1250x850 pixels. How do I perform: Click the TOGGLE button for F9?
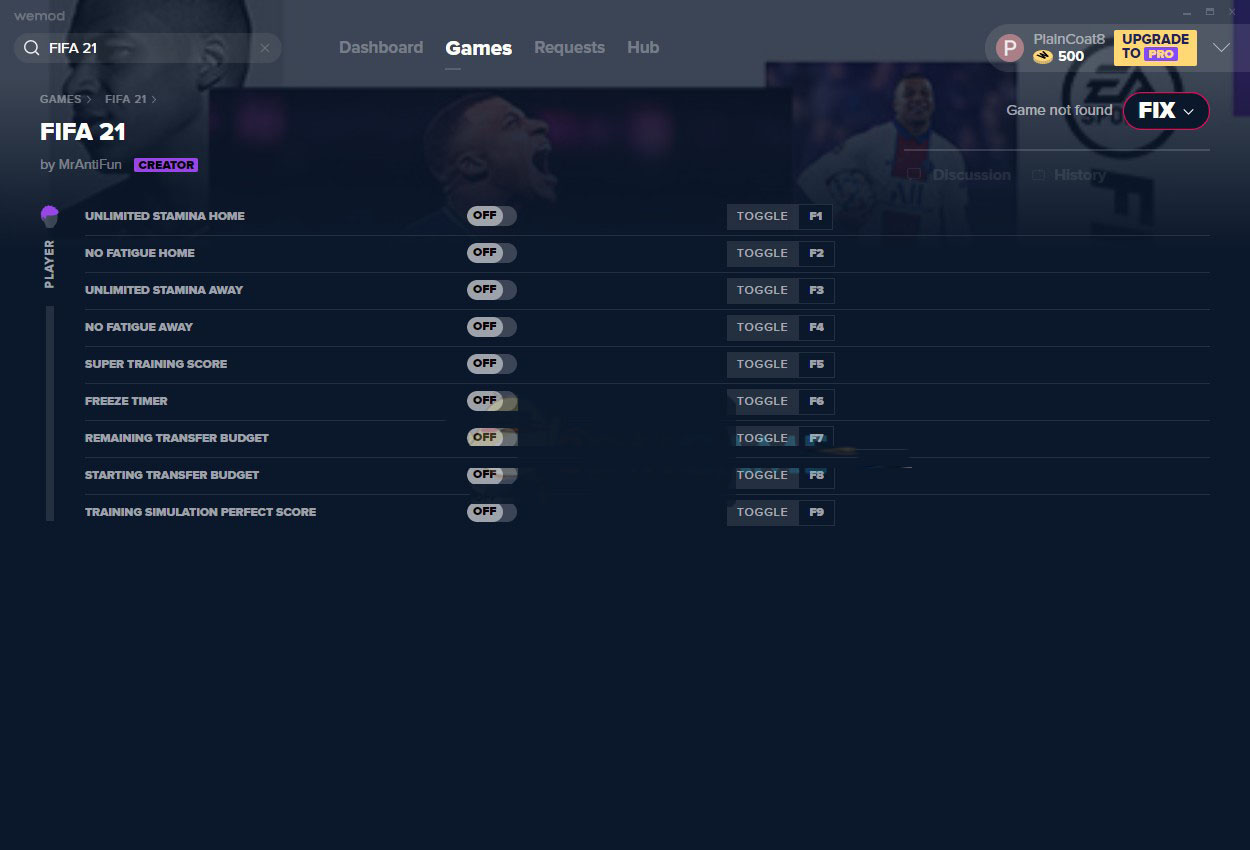[762, 512]
